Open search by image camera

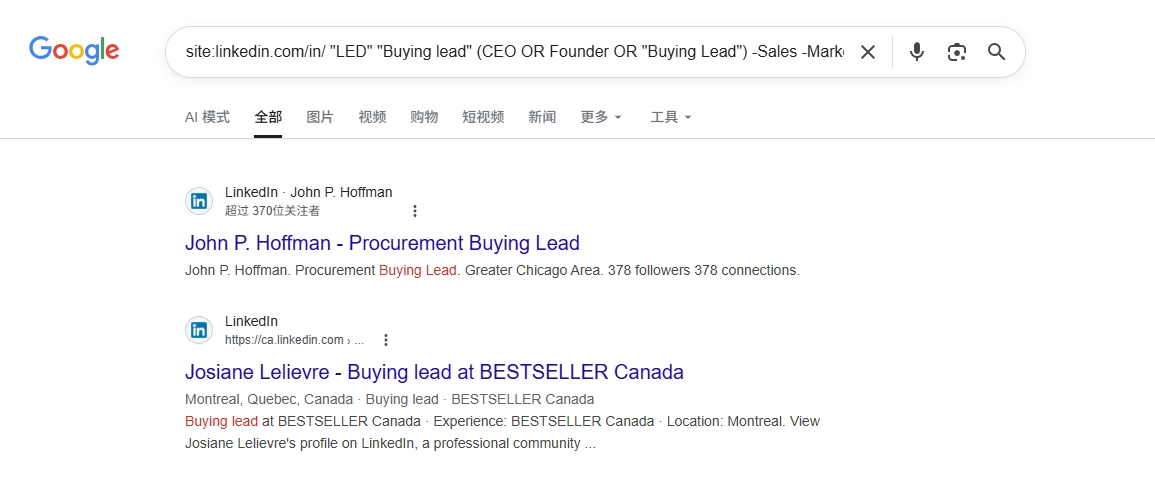coord(957,52)
